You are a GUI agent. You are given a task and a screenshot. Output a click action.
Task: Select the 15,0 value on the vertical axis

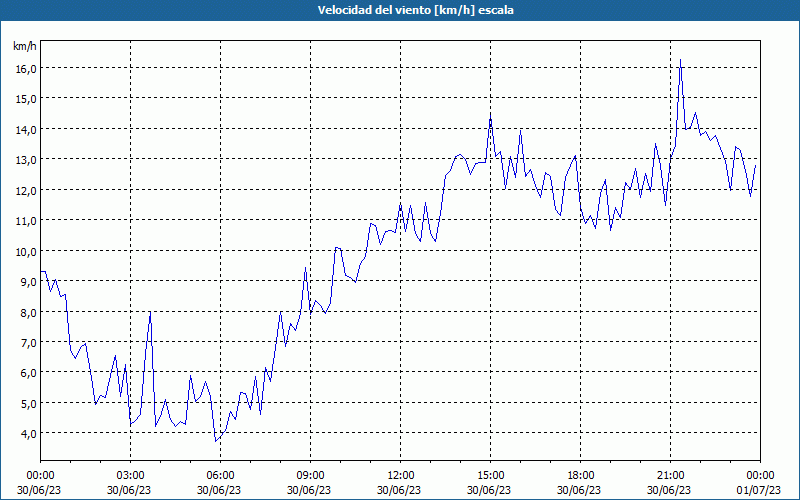[24, 99]
